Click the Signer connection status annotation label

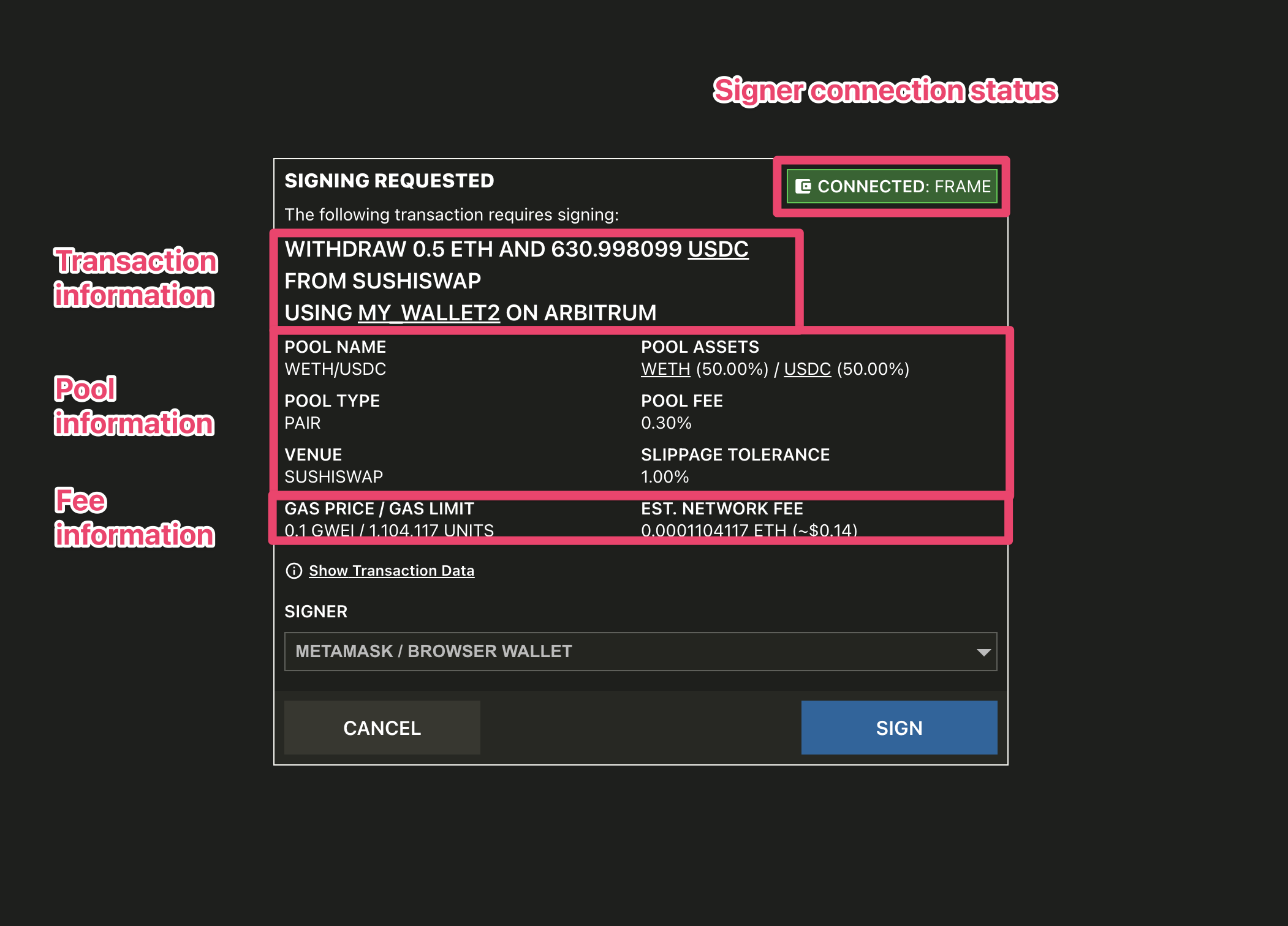pyautogui.click(x=885, y=91)
